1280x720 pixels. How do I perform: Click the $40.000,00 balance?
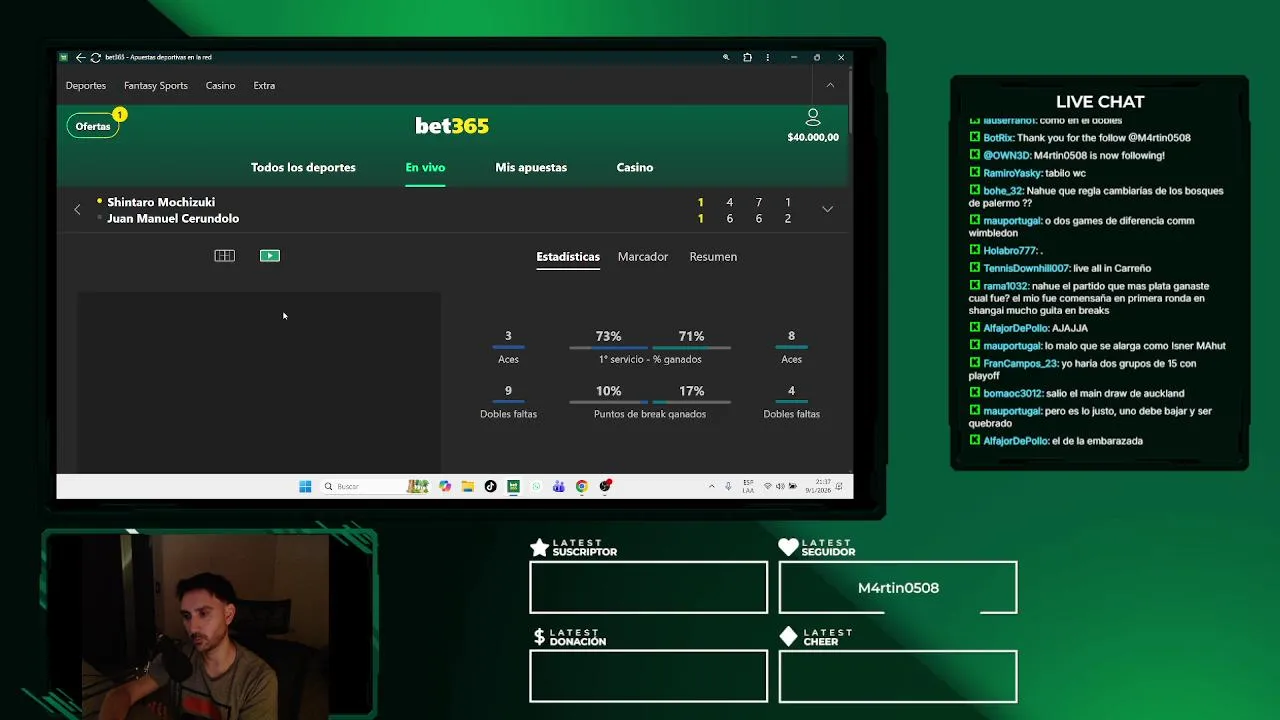coord(813,137)
